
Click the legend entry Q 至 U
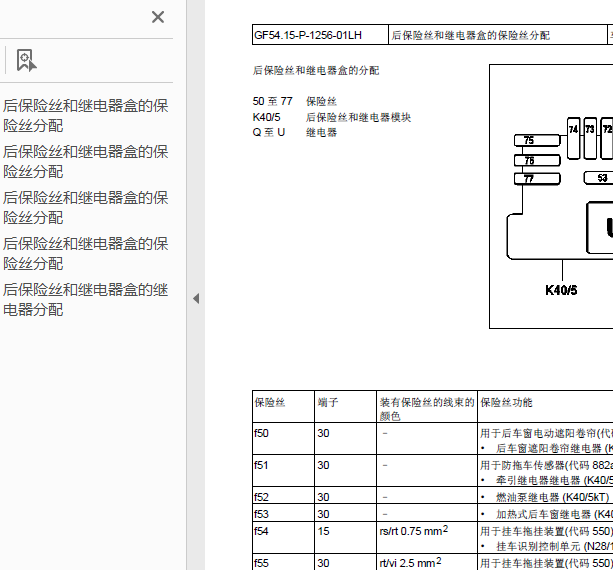point(269,133)
